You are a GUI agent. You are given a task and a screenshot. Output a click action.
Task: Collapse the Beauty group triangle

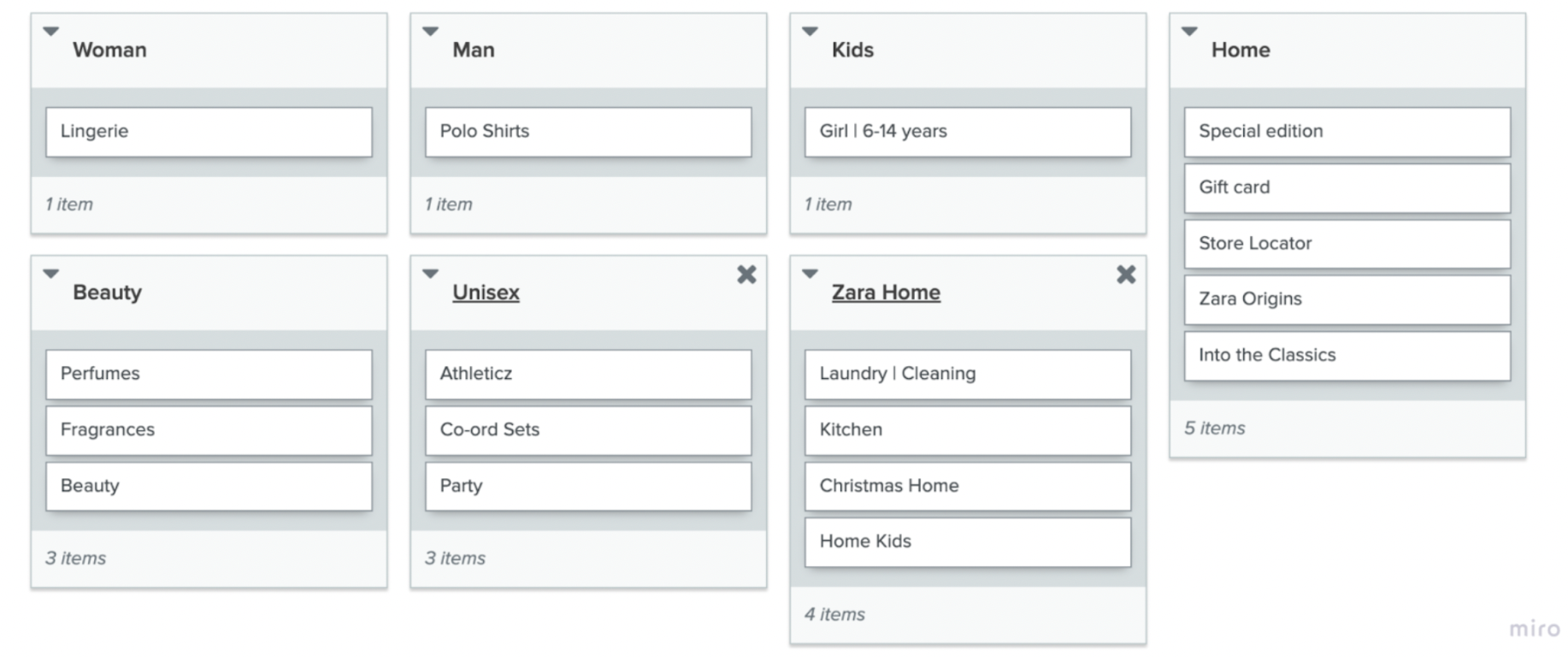click(x=51, y=274)
